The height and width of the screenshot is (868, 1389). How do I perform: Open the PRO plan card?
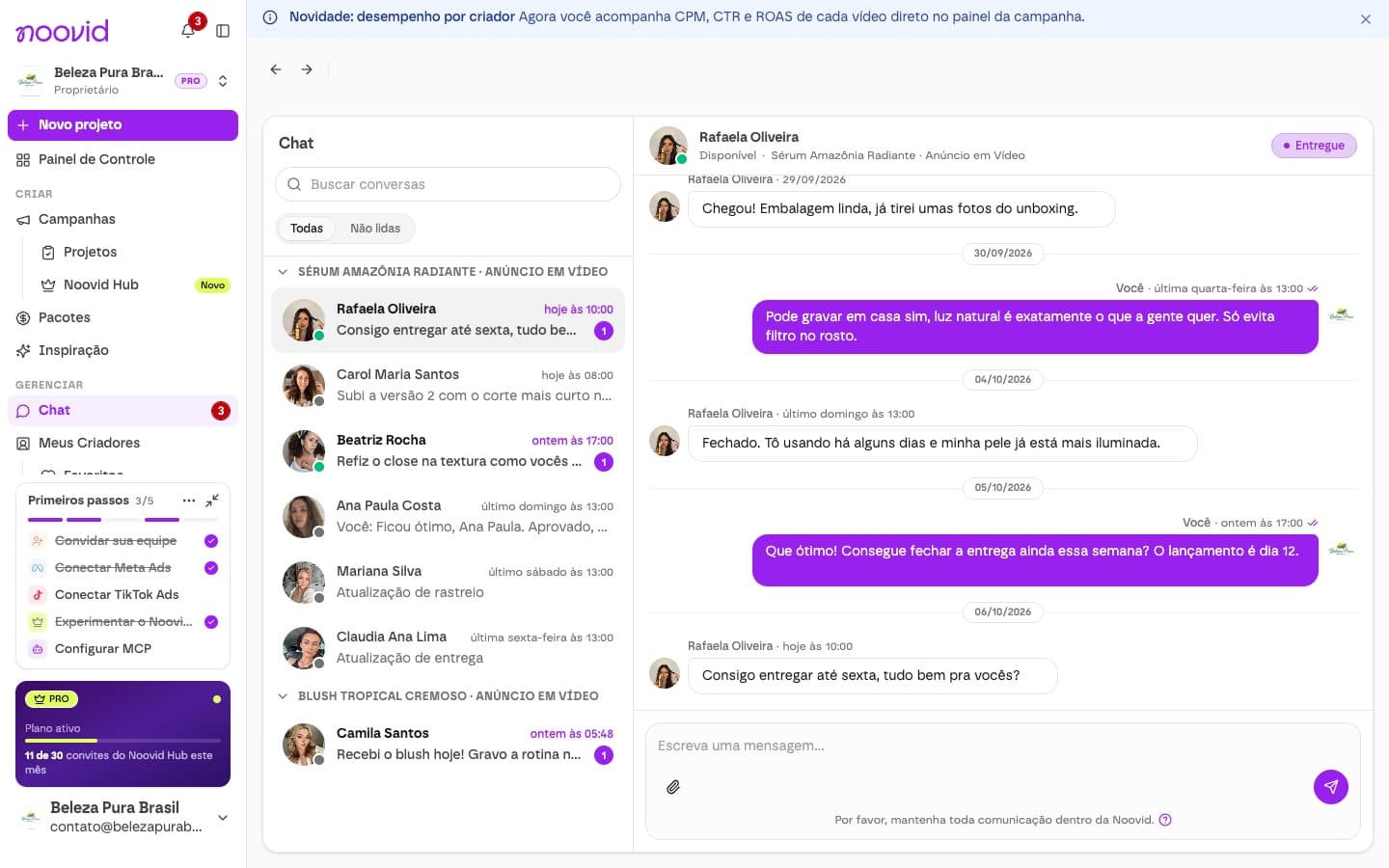point(123,734)
